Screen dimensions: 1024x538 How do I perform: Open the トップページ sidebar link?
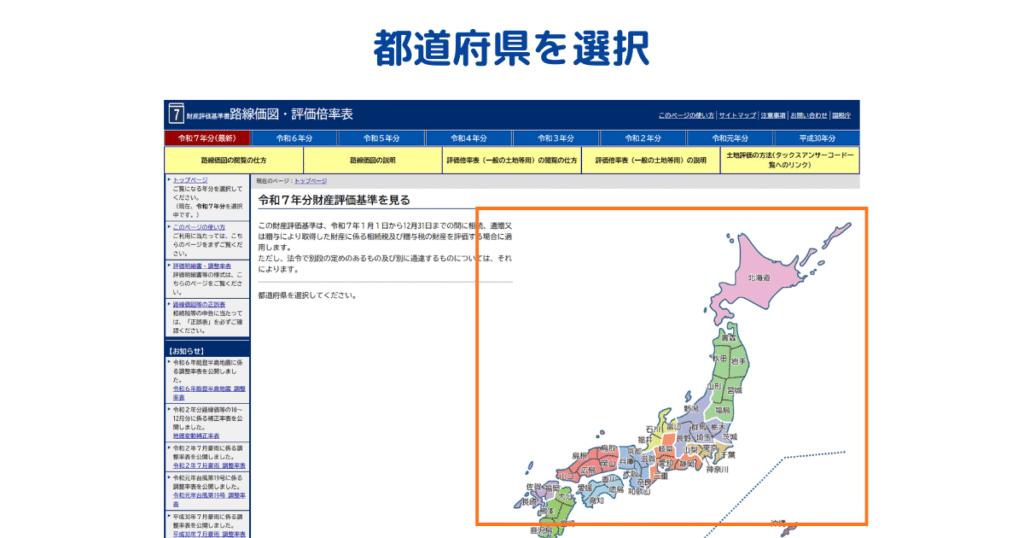tap(191, 181)
